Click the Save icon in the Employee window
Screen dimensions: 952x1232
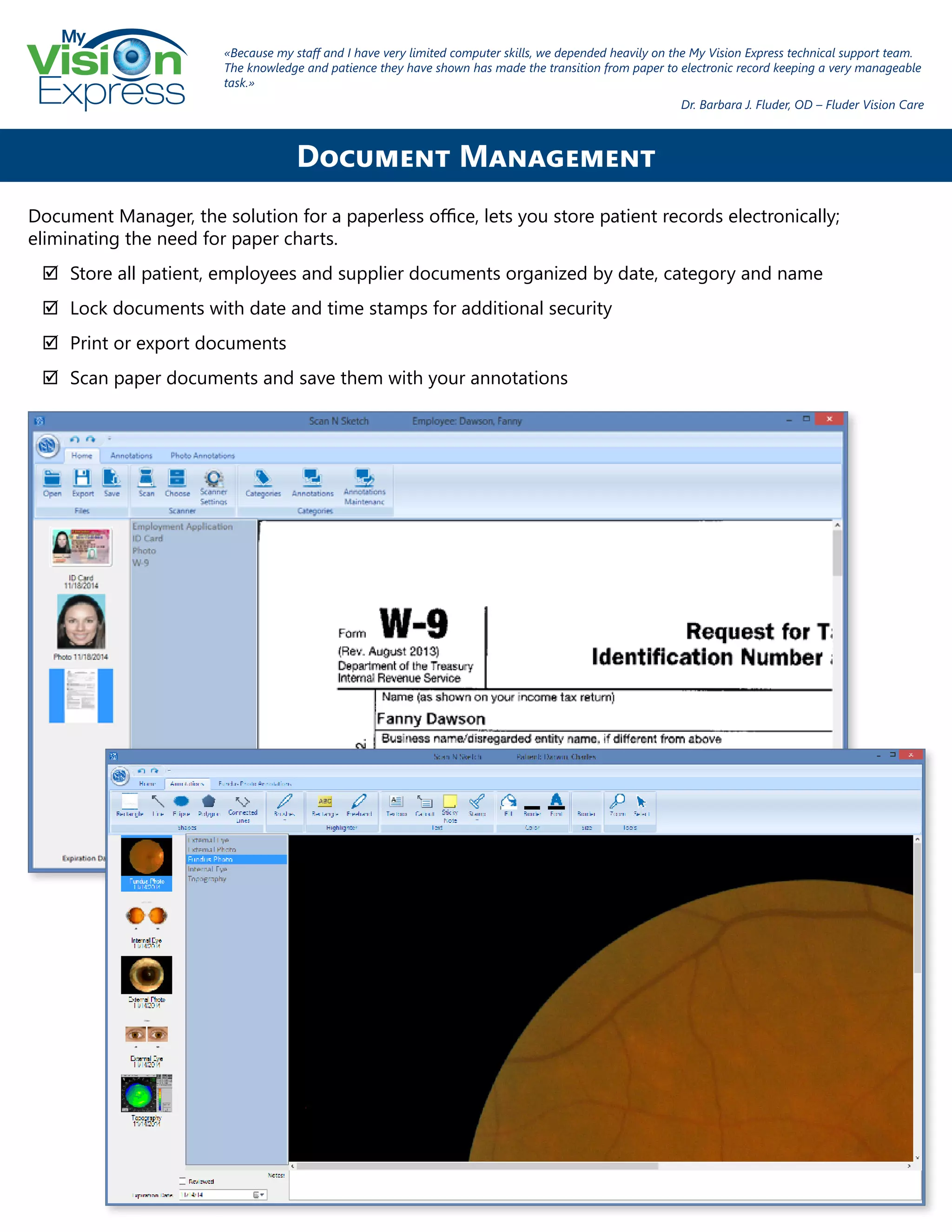(x=112, y=478)
